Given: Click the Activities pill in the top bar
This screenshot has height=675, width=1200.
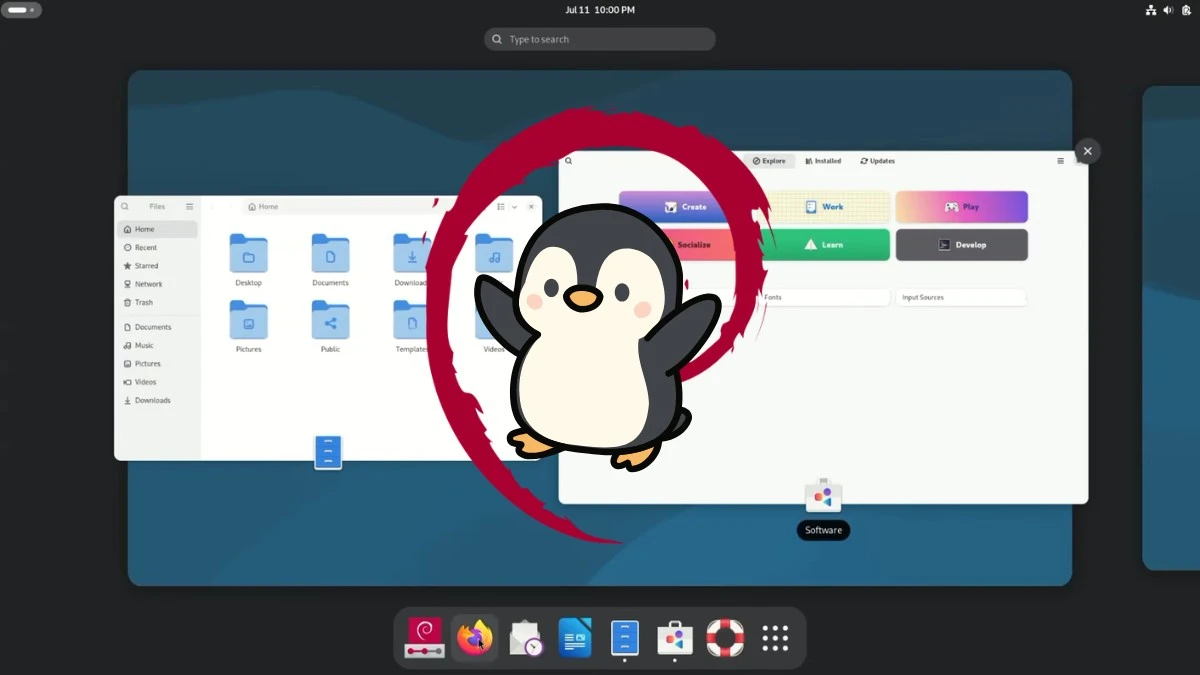Looking at the screenshot, I should tap(22, 10).
